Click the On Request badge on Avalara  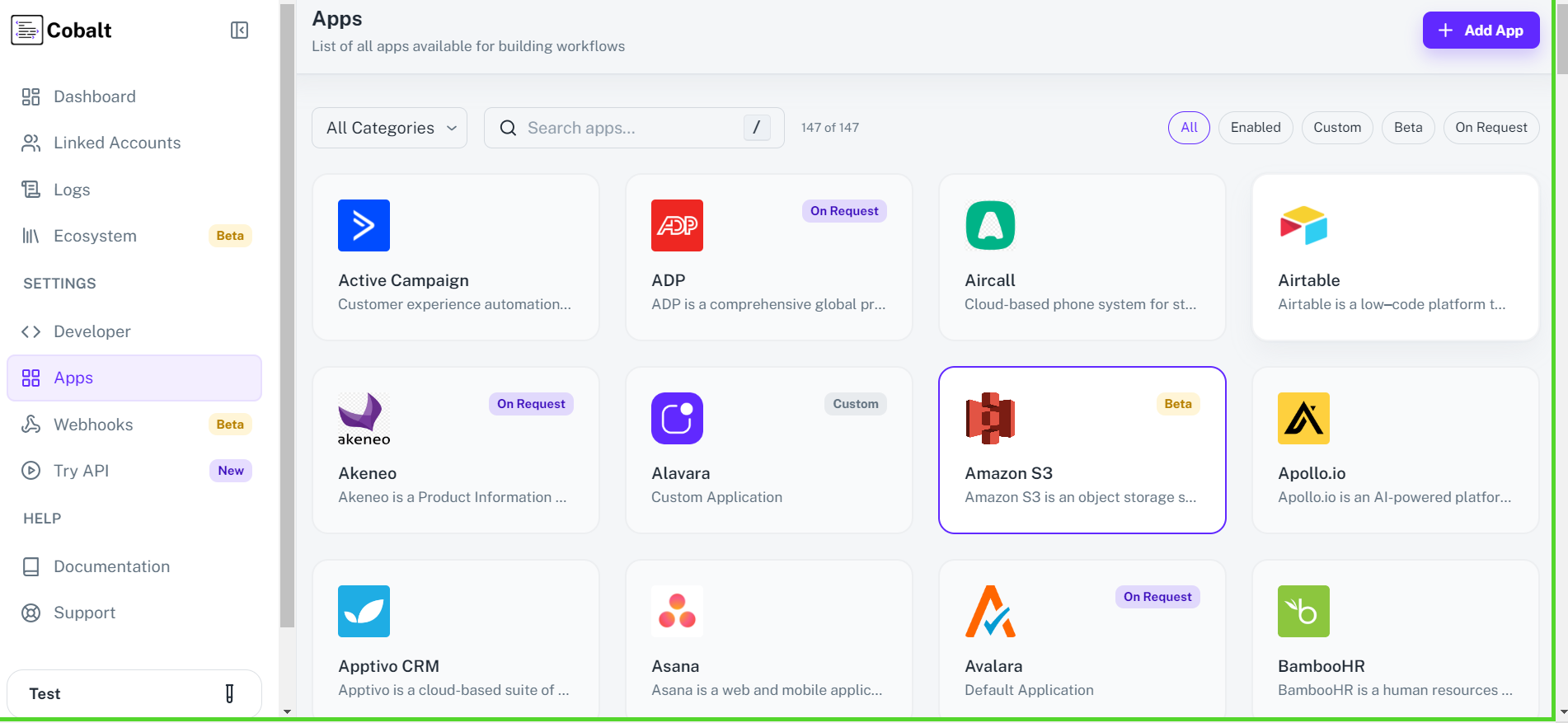tap(1157, 597)
